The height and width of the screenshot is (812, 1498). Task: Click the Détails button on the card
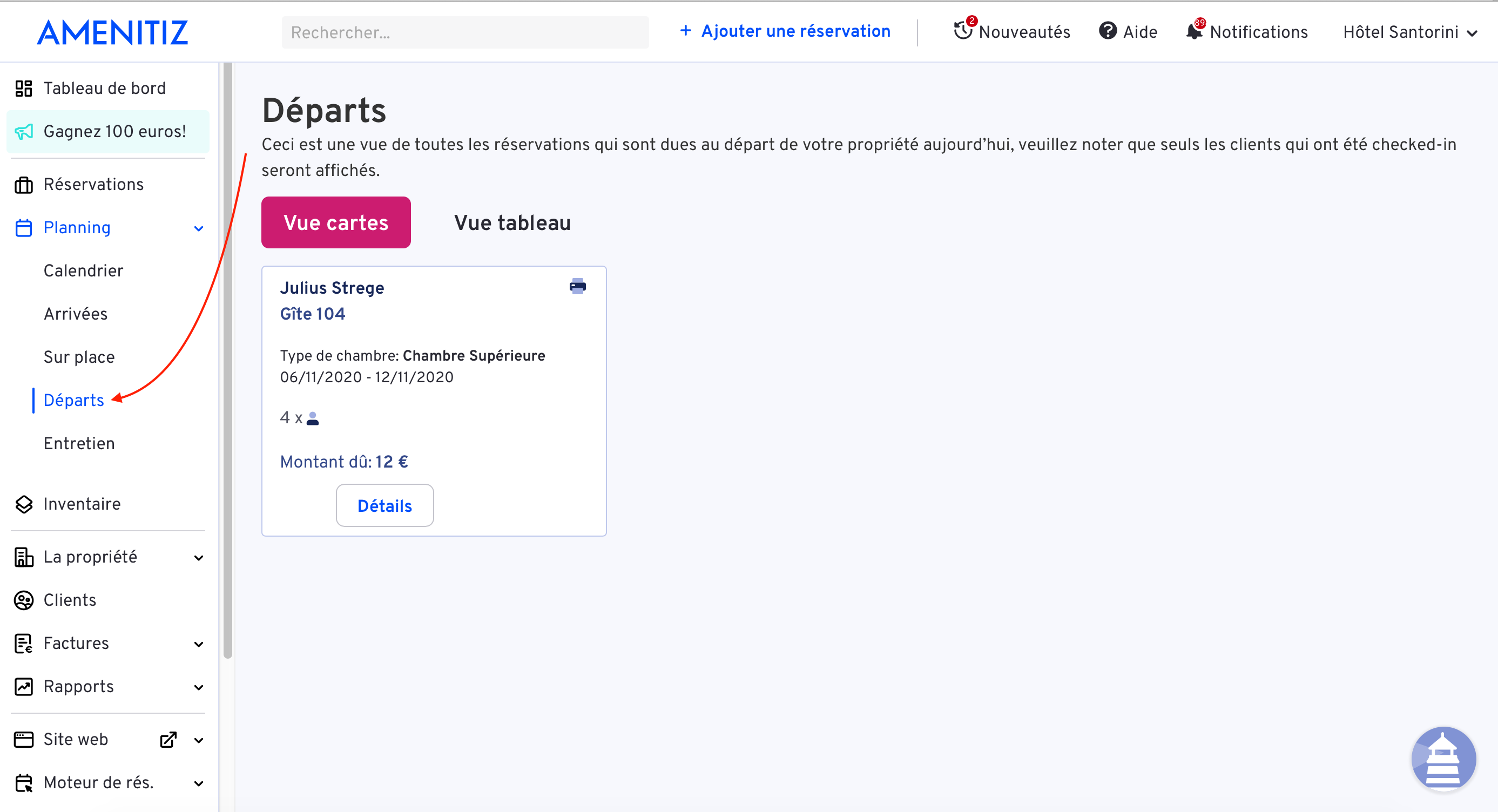click(385, 506)
